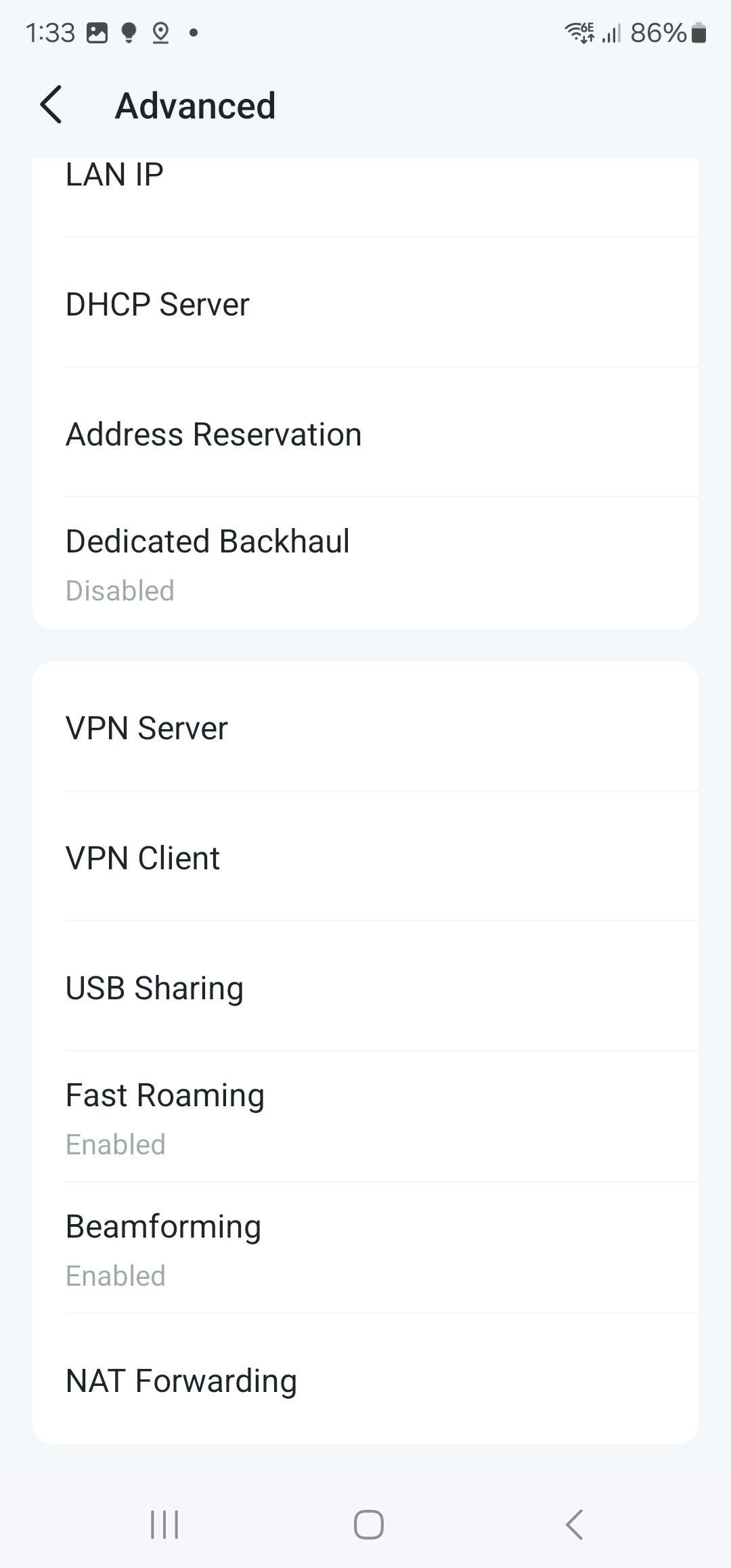731x1568 pixels.
Task: Tap the system navigation back button
Action: (x=574, y=1525)
